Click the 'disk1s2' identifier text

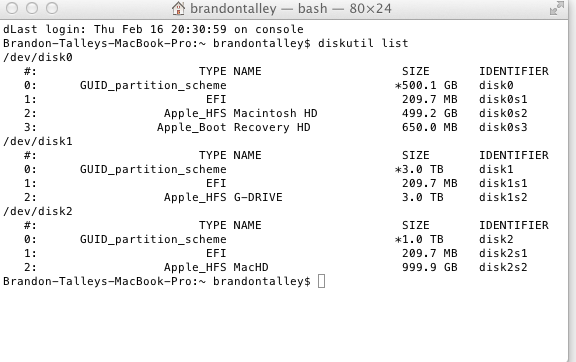503,197
